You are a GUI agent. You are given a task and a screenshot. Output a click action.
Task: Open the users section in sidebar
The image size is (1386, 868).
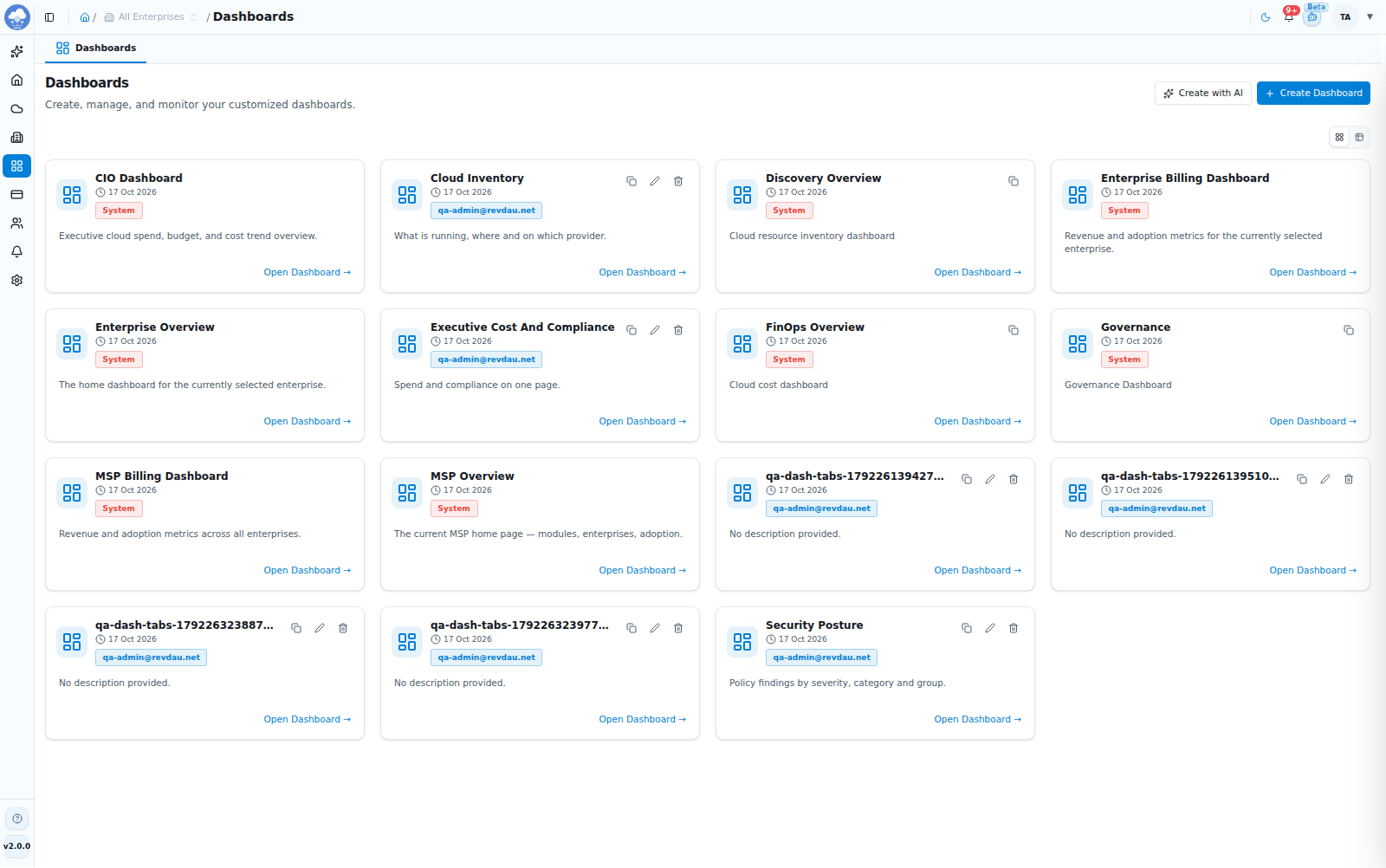pos(16,223)
